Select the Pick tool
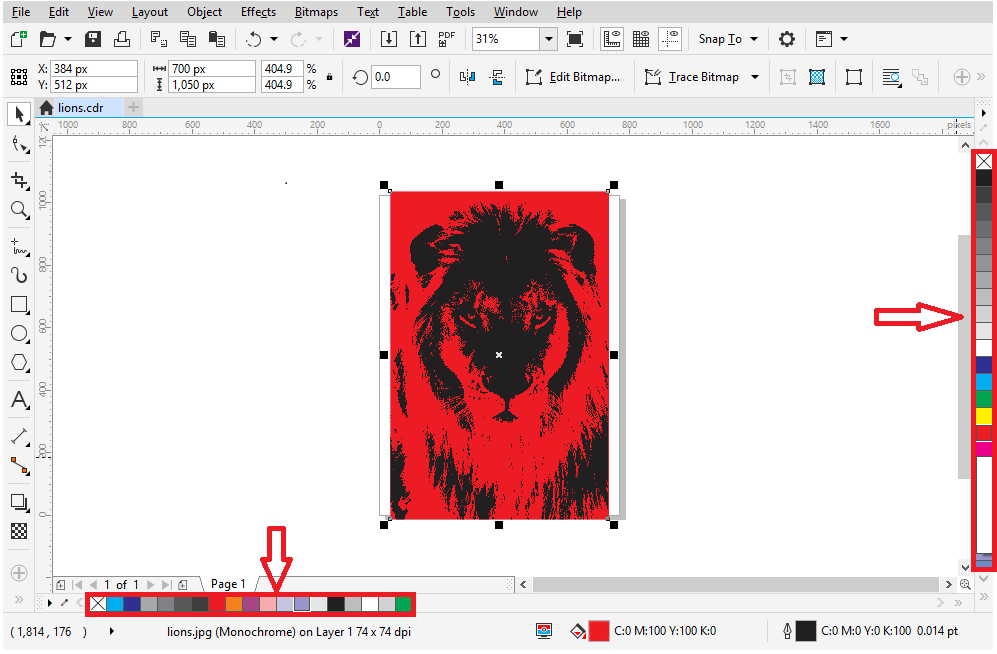This screenshot has width=997, height=654. click(x=18, y=114)
